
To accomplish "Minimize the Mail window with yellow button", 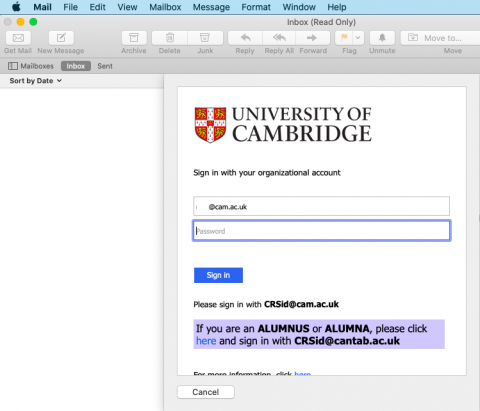I will [20, 22].
